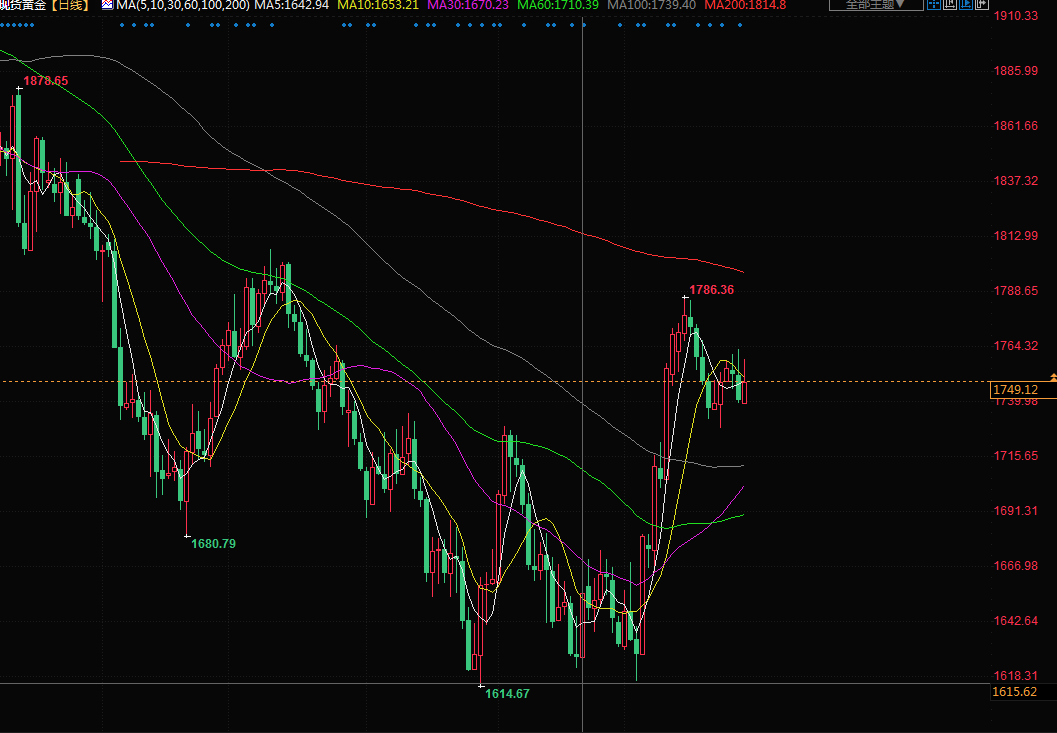Select the yellow MA10:1653.21 legend

point(378,5)
